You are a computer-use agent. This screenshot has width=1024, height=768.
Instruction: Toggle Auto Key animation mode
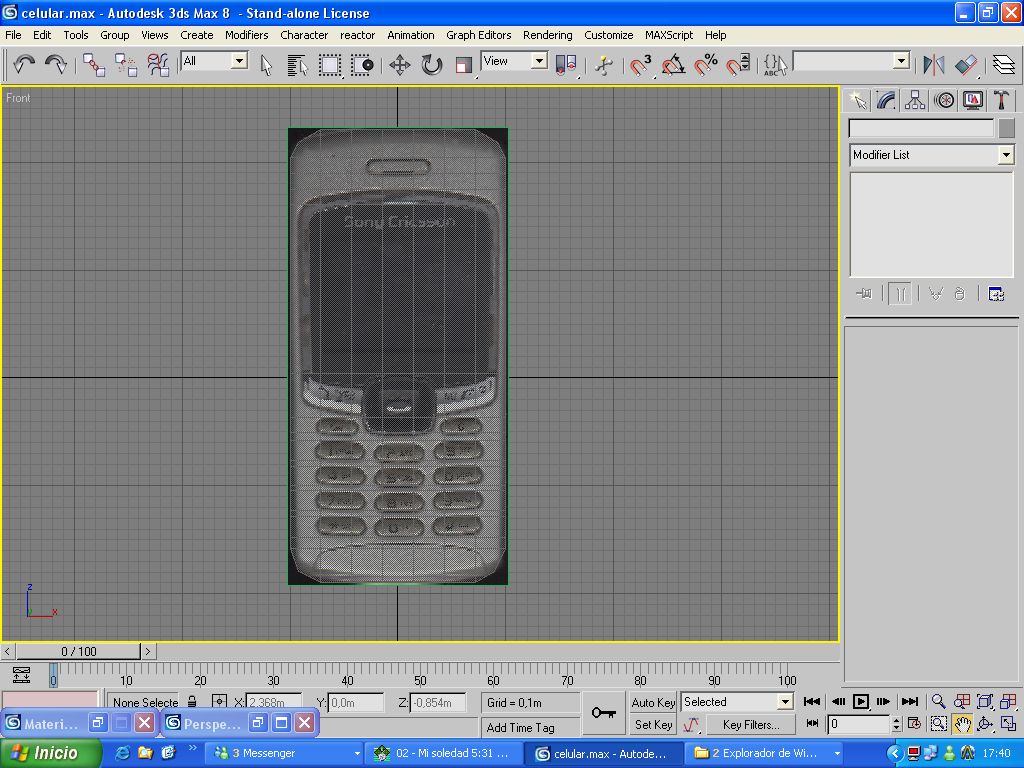(x=652, y=702)
